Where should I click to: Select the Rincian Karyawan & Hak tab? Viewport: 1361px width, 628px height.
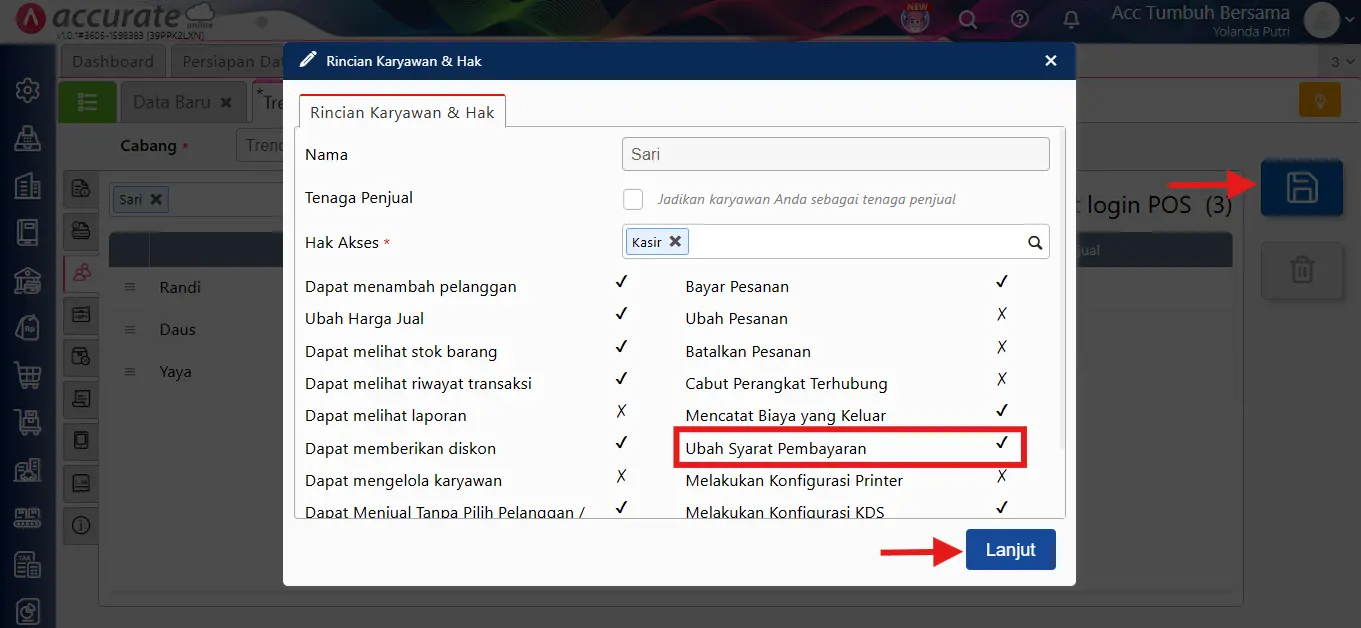[402, 112]
